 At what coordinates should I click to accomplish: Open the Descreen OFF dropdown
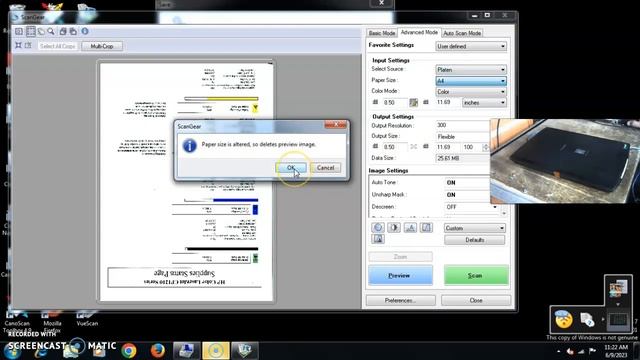[471, 207]
